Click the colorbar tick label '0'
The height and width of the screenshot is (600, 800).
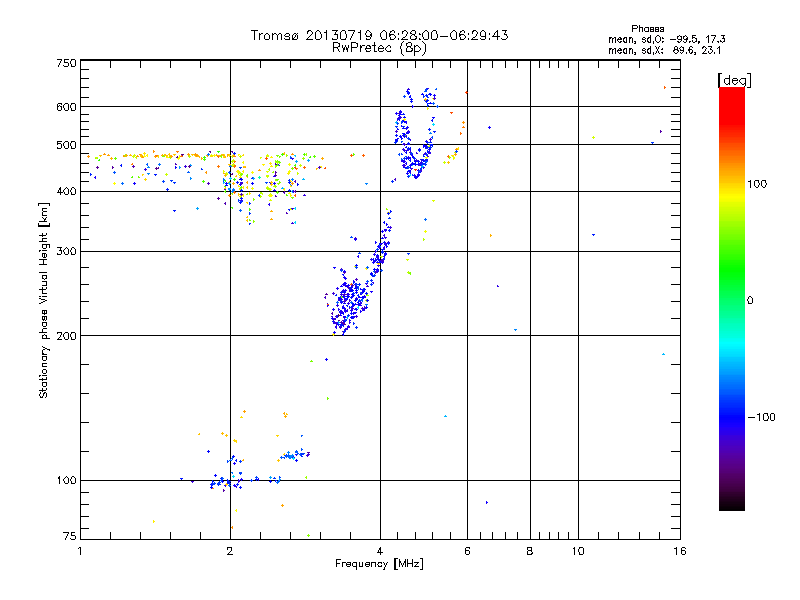(x=750, y=301)
